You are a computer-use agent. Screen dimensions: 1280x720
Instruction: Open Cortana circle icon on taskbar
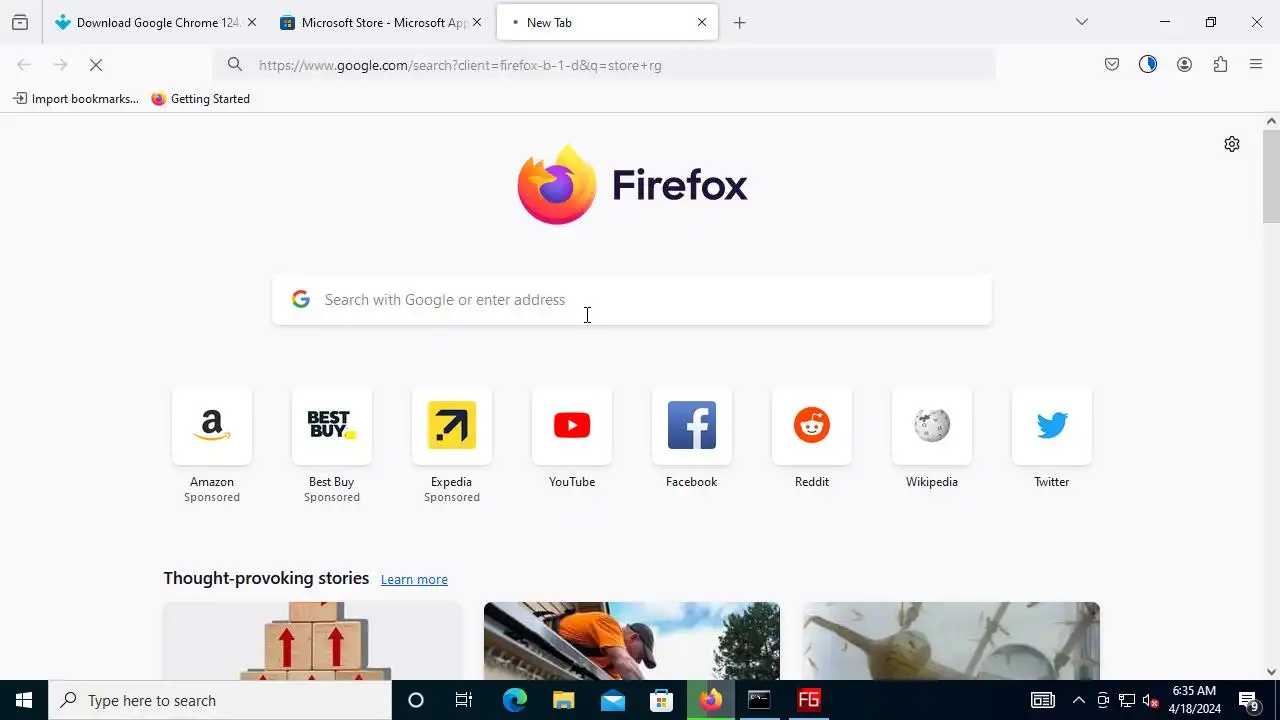click(x=416, y=700)
